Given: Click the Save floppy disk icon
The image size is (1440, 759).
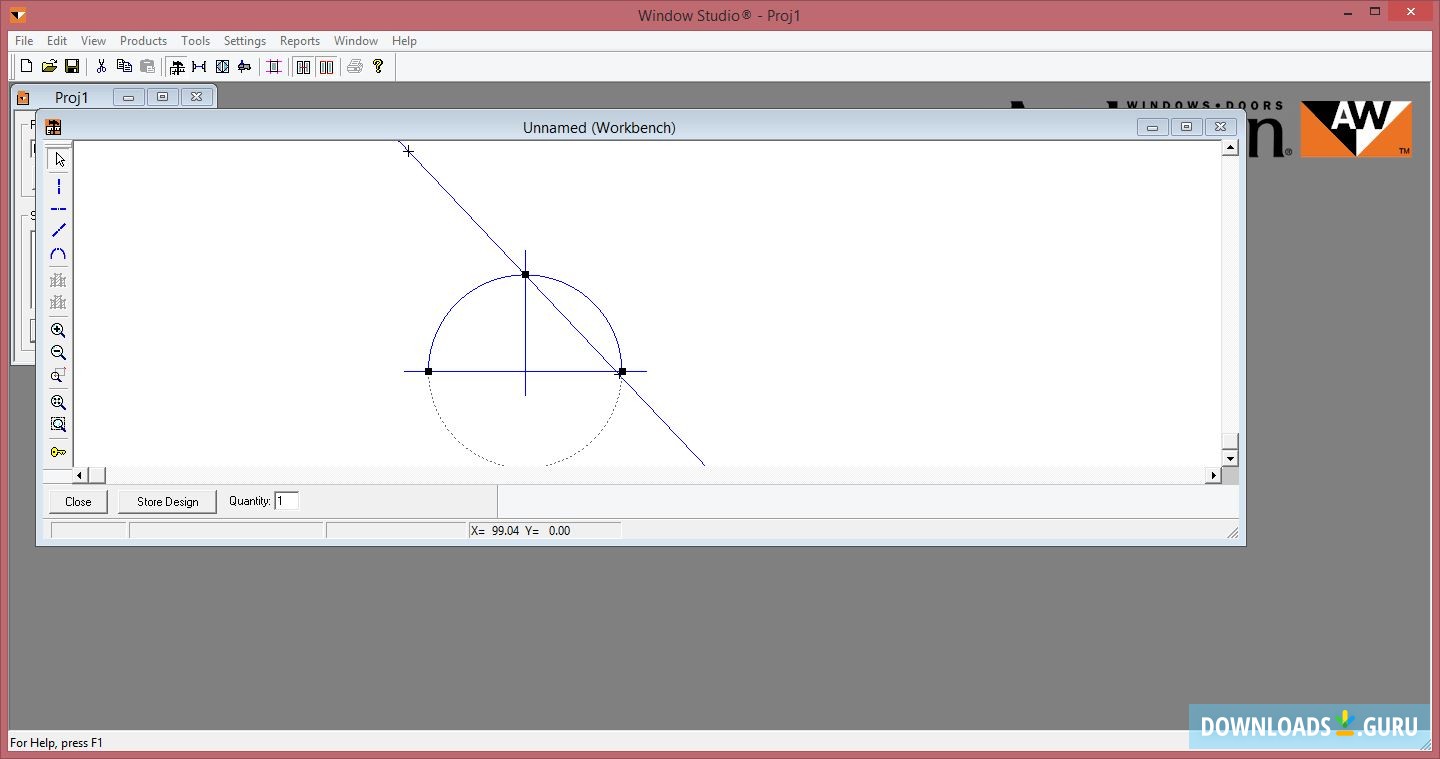Looking at the screenshot, I should pyautogui.click(x=72, y=66).
